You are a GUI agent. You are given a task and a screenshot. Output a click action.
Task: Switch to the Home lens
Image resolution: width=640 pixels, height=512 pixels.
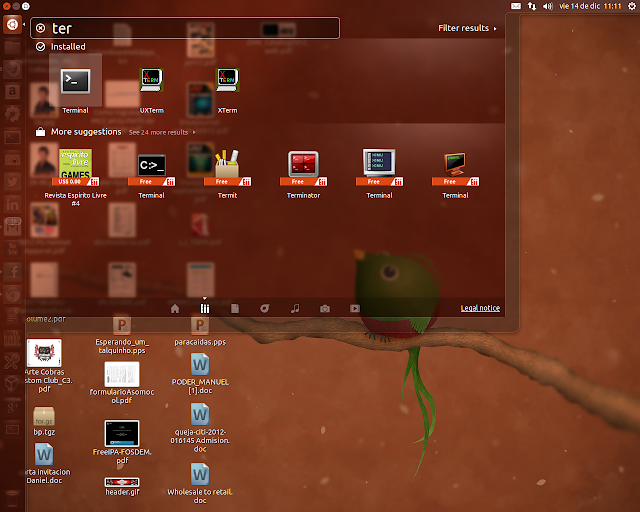coord(175,308)
